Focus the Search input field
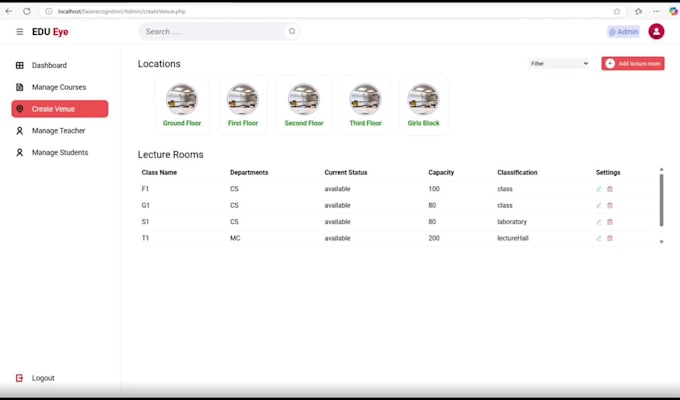The image size is (680, 400). click(x=212, y=32)
